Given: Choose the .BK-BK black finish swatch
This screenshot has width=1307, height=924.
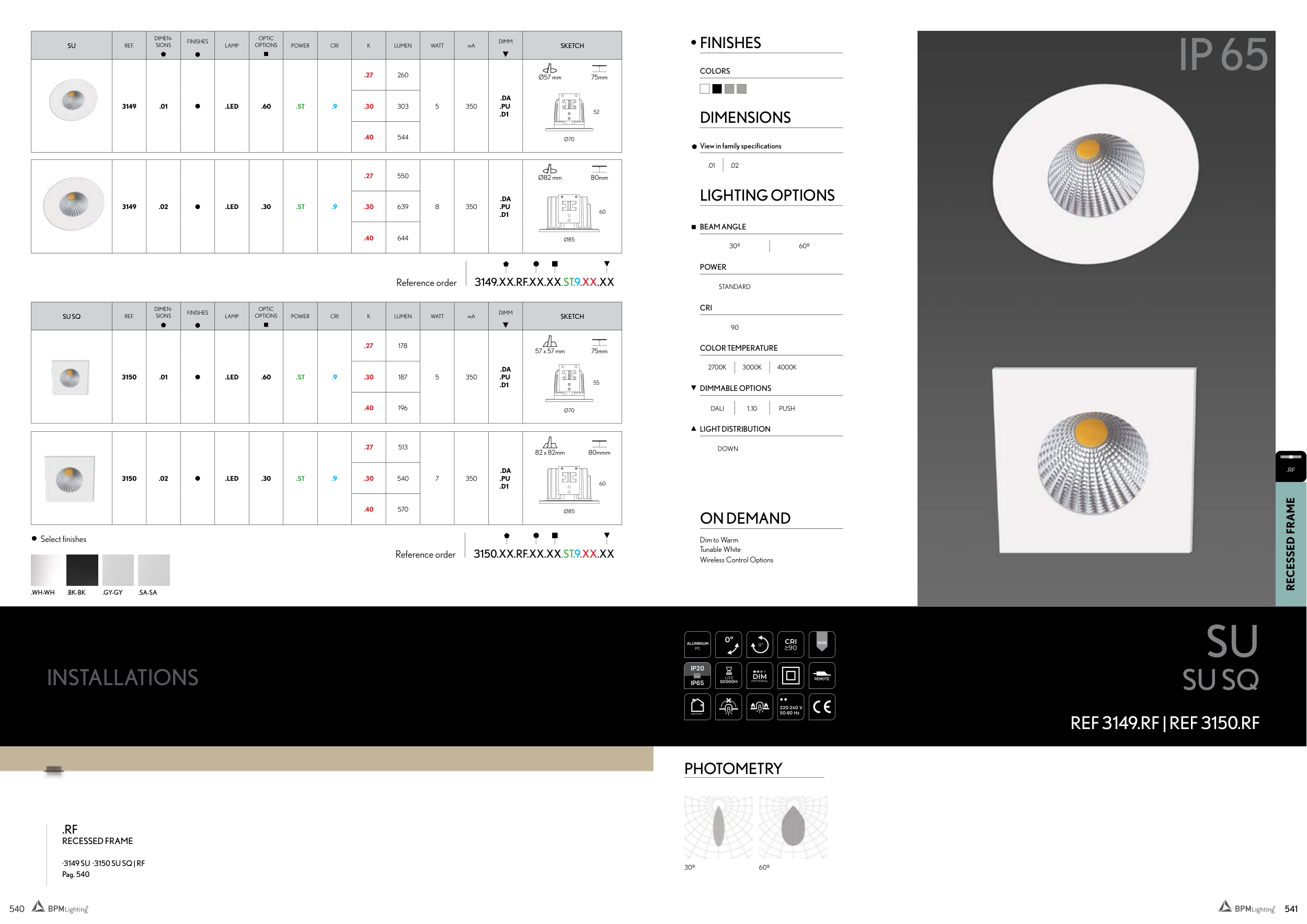Looking at the screenshot, I should (x=82, y=570).
